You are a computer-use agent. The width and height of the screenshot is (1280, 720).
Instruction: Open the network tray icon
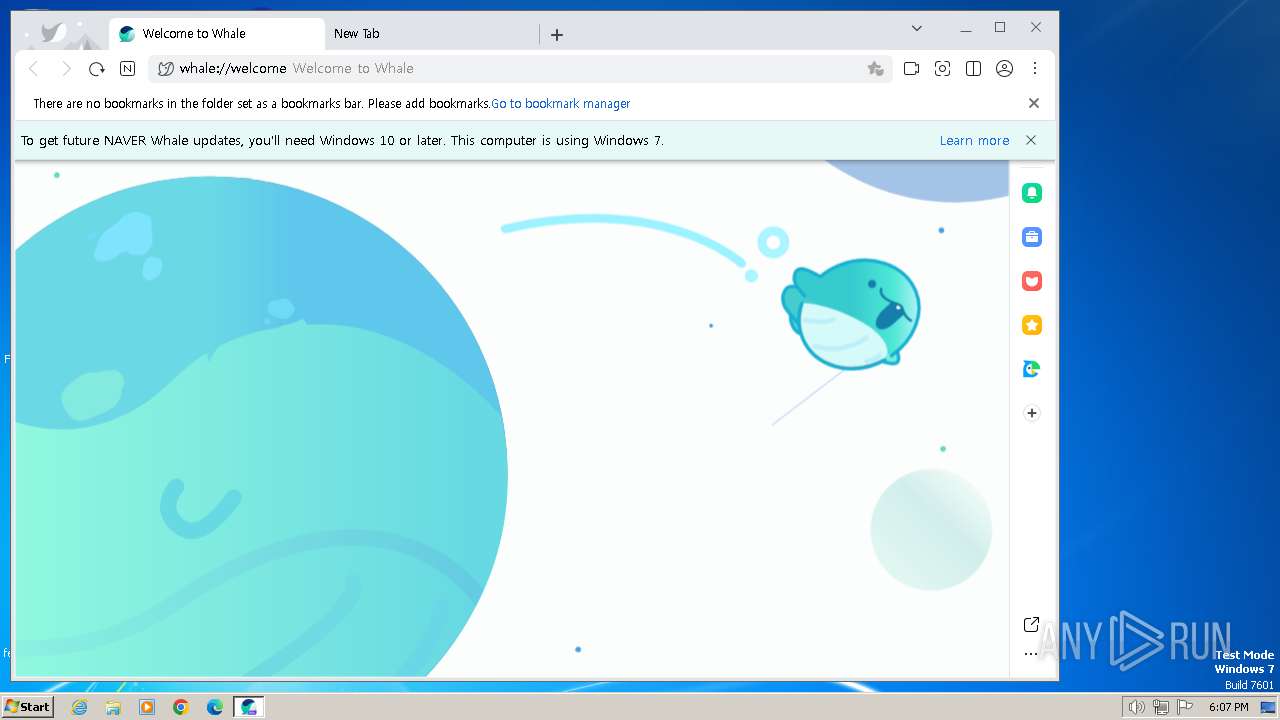1161,707
